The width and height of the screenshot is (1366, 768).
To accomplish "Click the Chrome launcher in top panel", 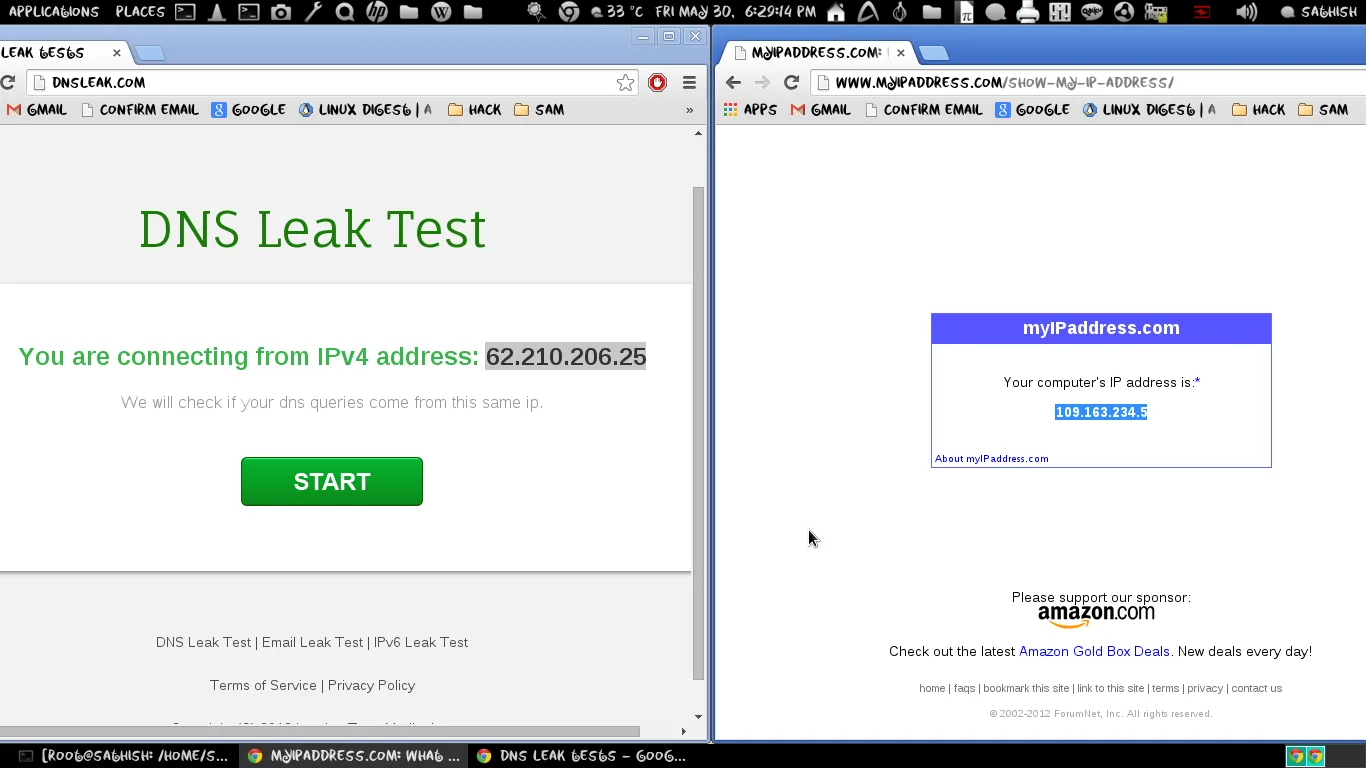I will [569, 12].
